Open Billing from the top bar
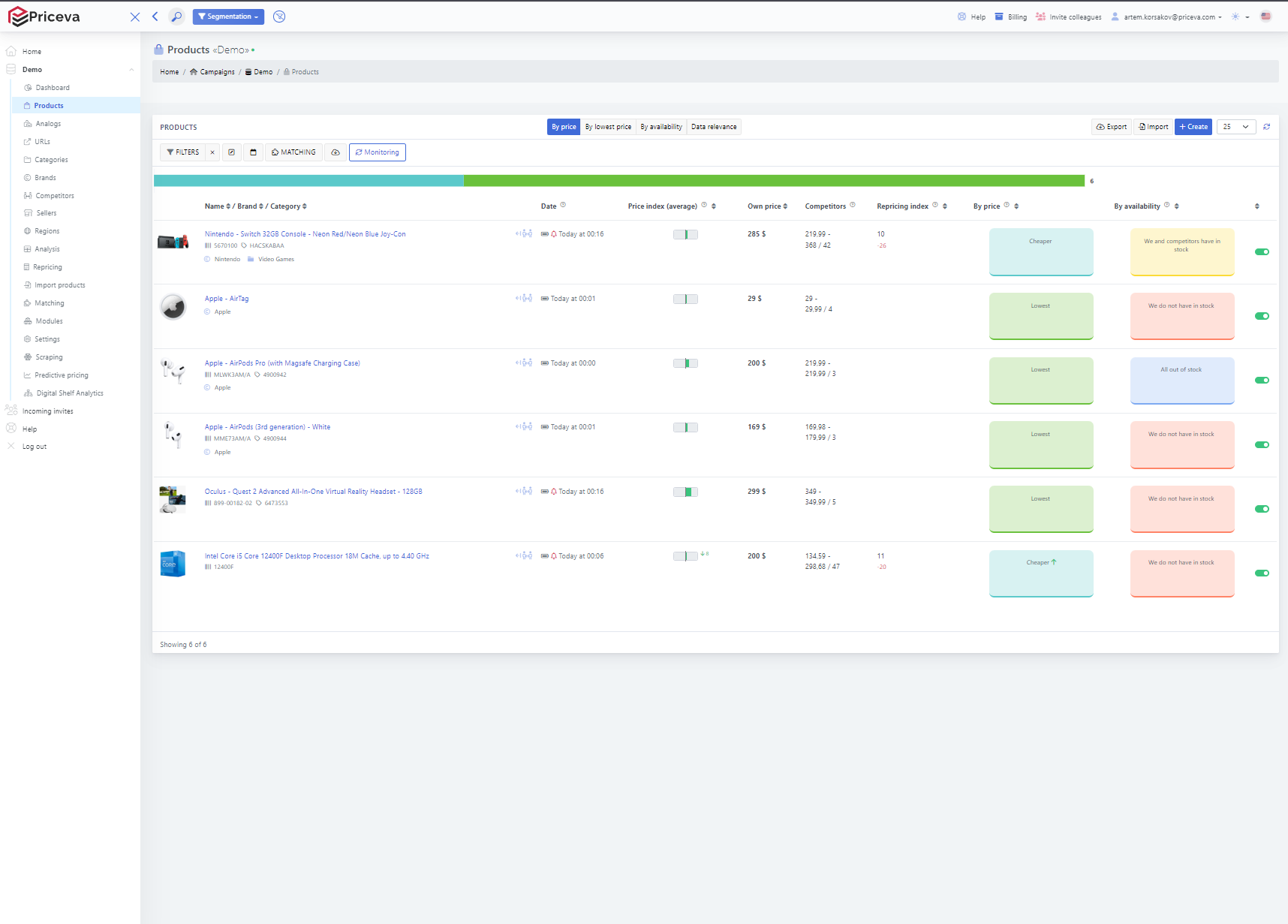1288x924 pixels. [1011, 17]
